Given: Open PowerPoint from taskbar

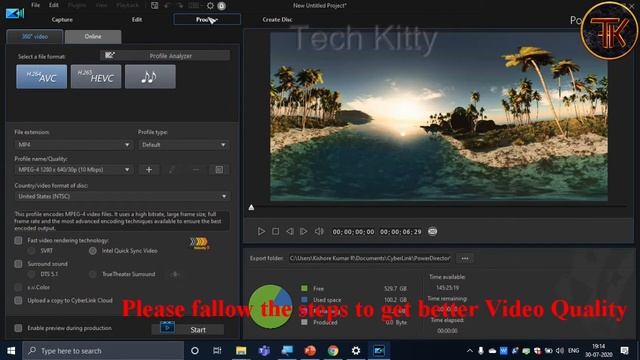Looking at the screenshot, I should click(310, 351).
